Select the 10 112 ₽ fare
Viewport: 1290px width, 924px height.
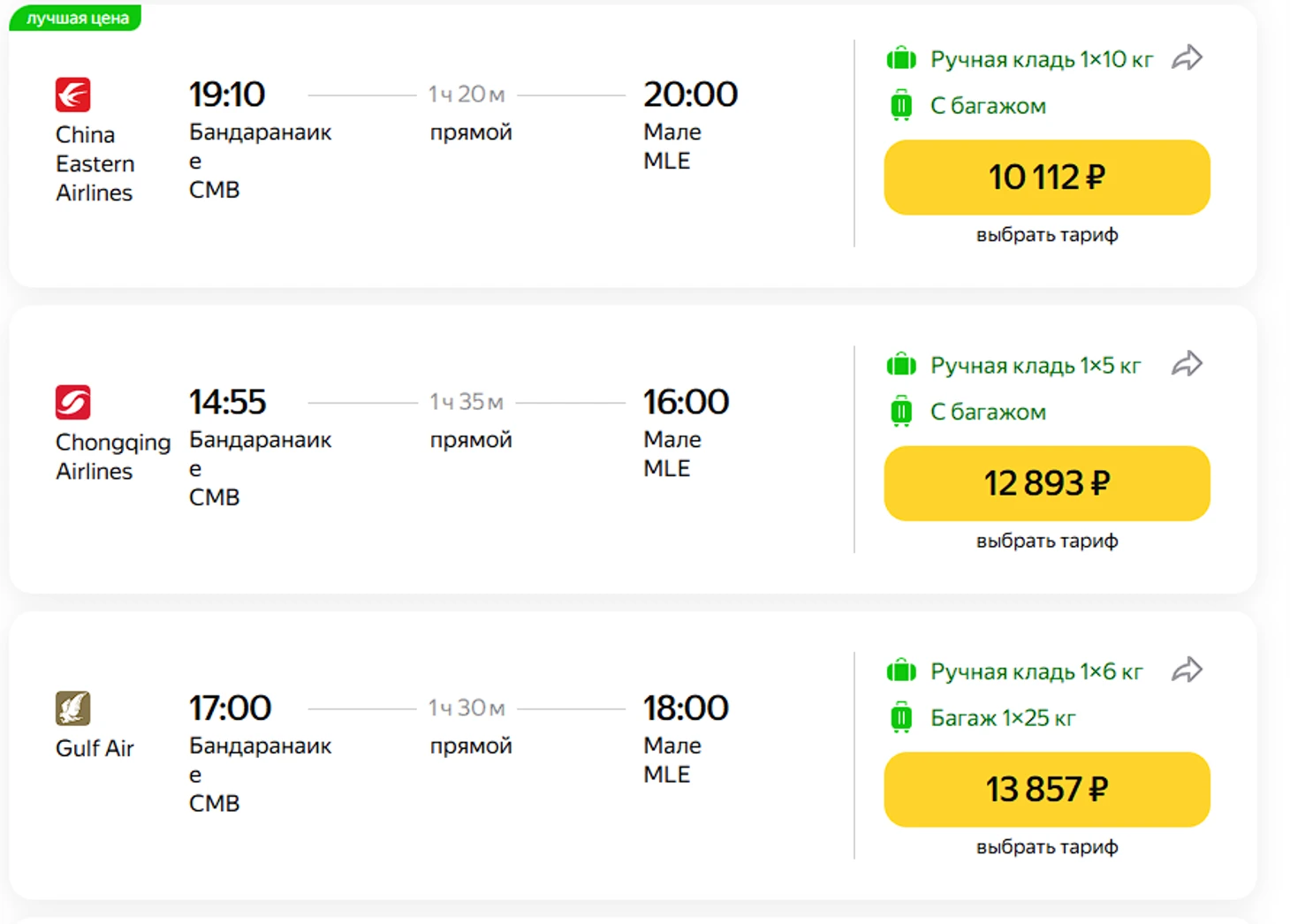1046,178
